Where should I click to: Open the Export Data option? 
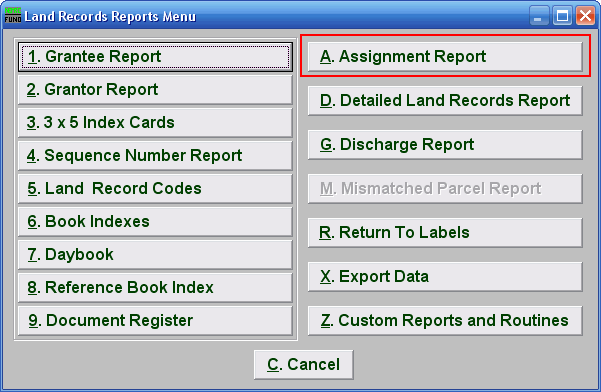click(x=445, y=277)
